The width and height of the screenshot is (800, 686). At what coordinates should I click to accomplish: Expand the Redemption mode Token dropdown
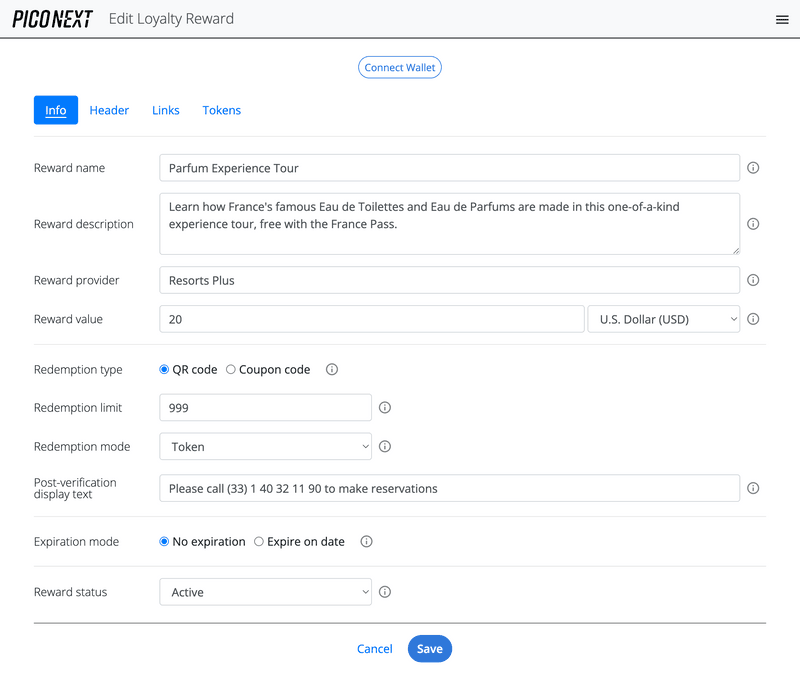pyautogui.click(x=265, y=447)
